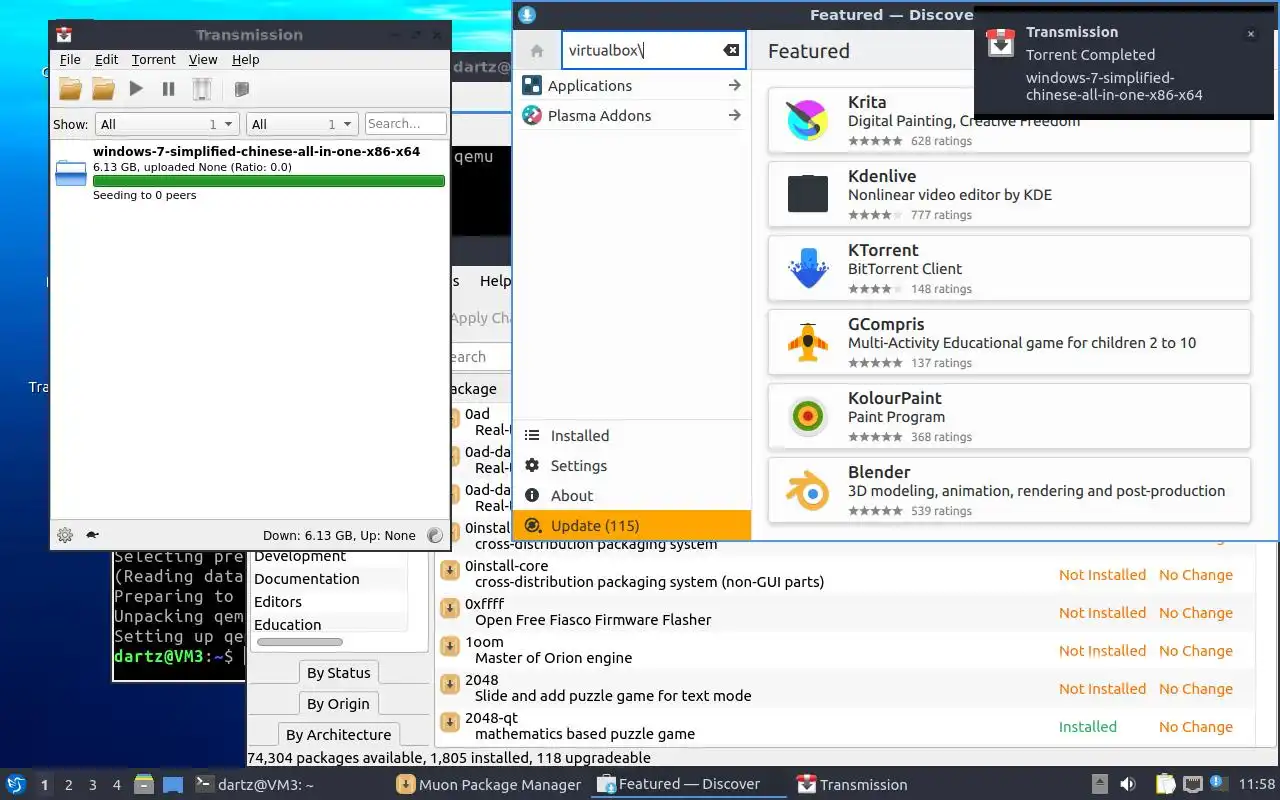The width and height of the screenshot is (1280, 800).
Task: Switch to the Muon Package Manager taskbar entry
Action: tap(488, 785)
